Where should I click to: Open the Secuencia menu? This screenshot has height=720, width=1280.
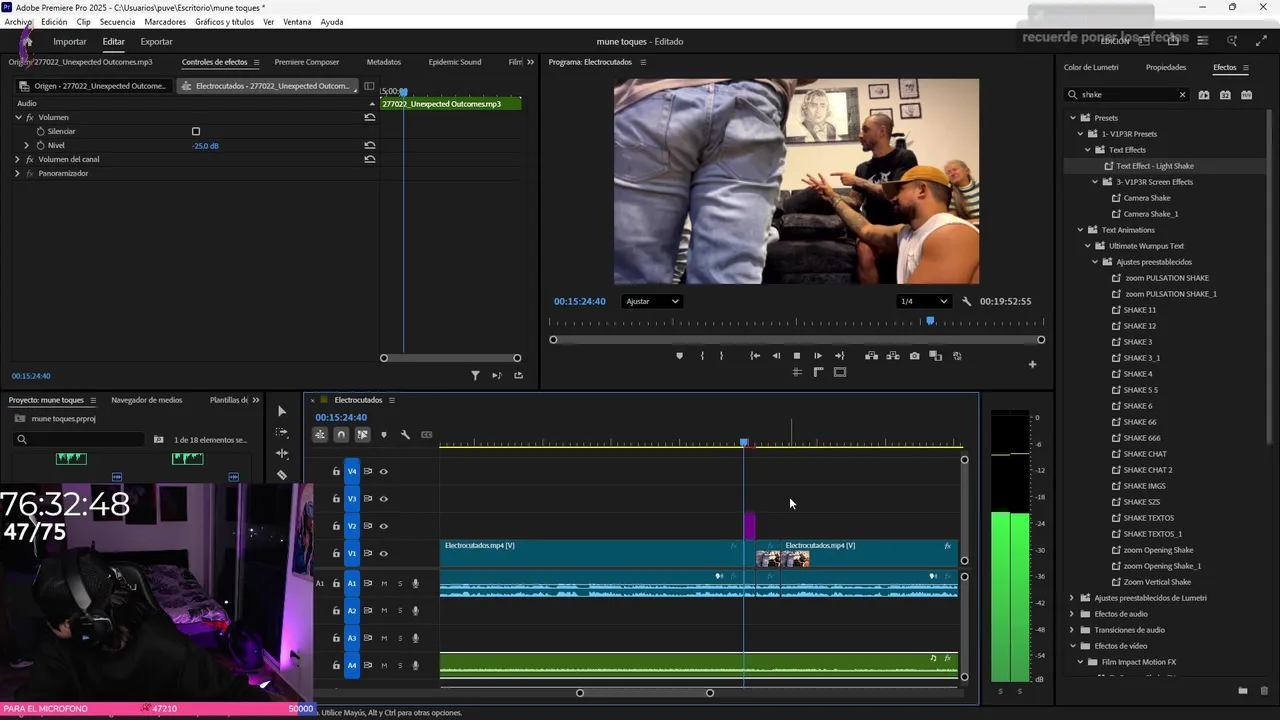(x=117, y=22)
